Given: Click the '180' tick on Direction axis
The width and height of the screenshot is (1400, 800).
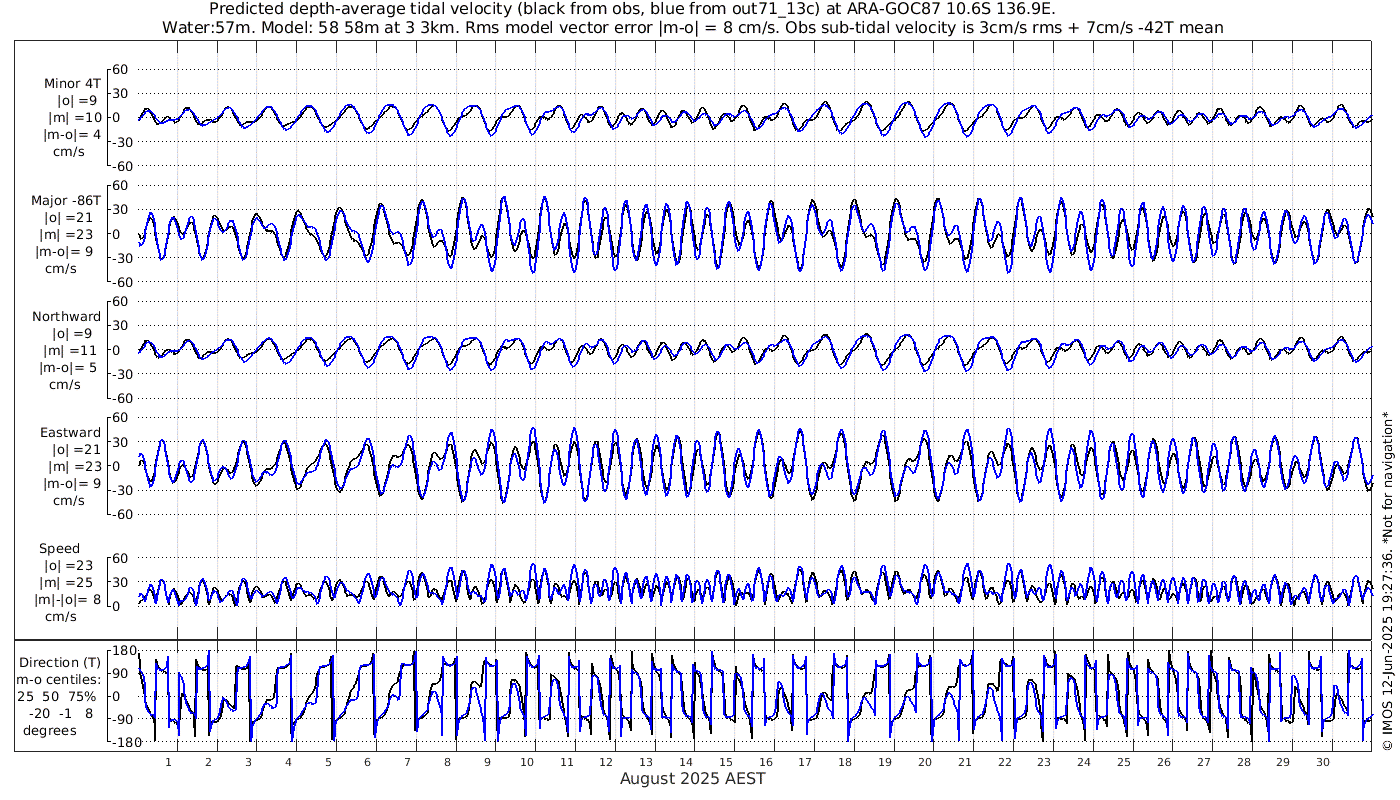Looking at the screenshot, I should tap(123, 651).
